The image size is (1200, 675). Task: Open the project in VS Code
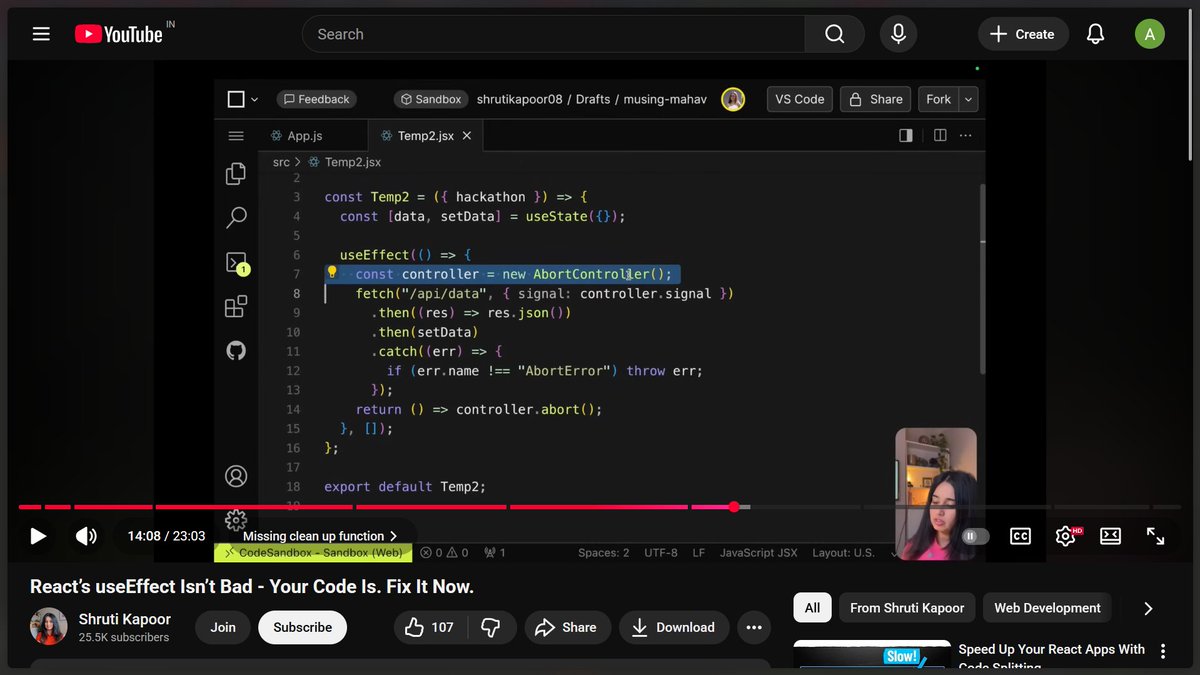pyautogui.click(x=799, y=99)
